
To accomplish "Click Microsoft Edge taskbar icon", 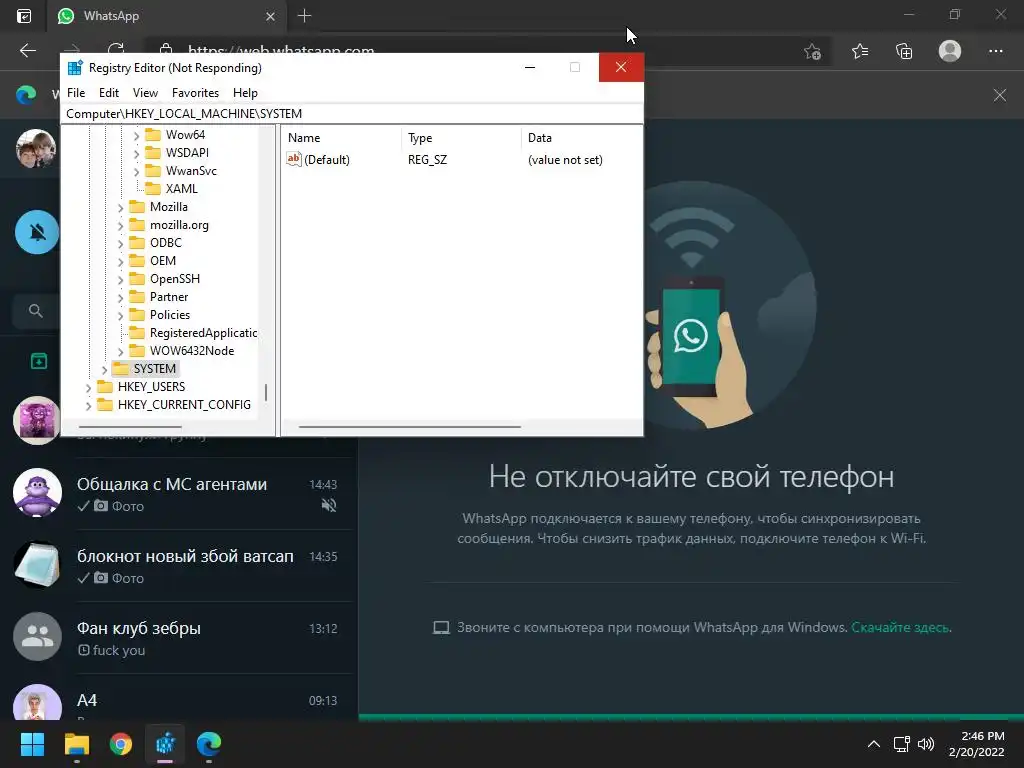I will click(209, 744).
